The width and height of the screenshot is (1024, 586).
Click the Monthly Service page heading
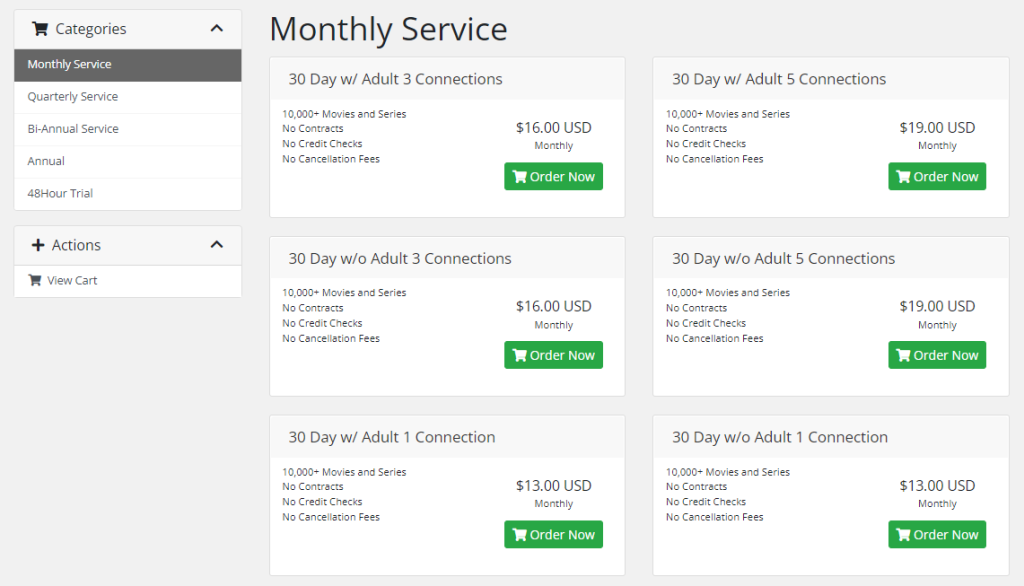(x=388, y=29)
